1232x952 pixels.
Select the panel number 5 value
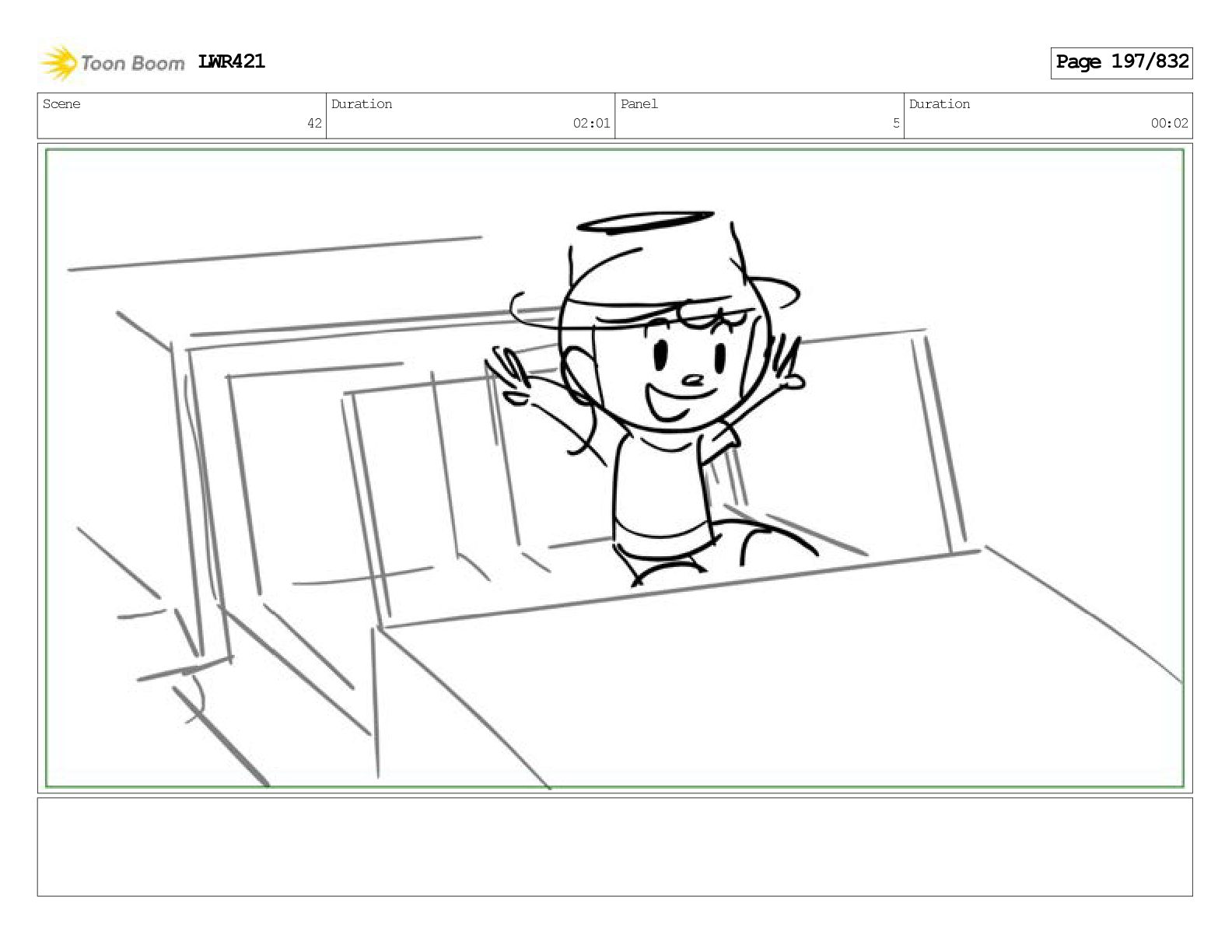896,123
